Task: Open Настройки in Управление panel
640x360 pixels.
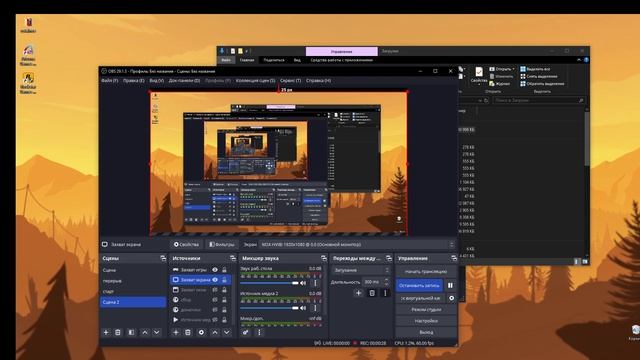Action: 426,321
